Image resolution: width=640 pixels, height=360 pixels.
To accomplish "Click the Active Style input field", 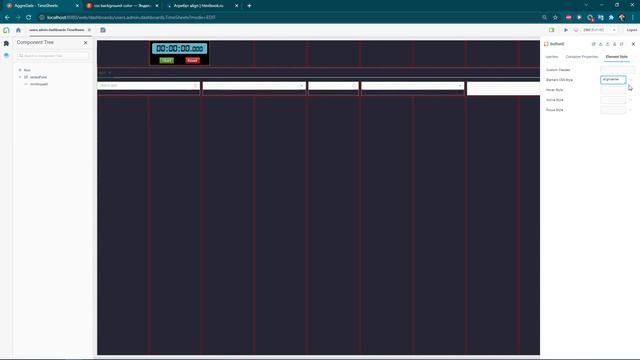I will click(613, 100).
